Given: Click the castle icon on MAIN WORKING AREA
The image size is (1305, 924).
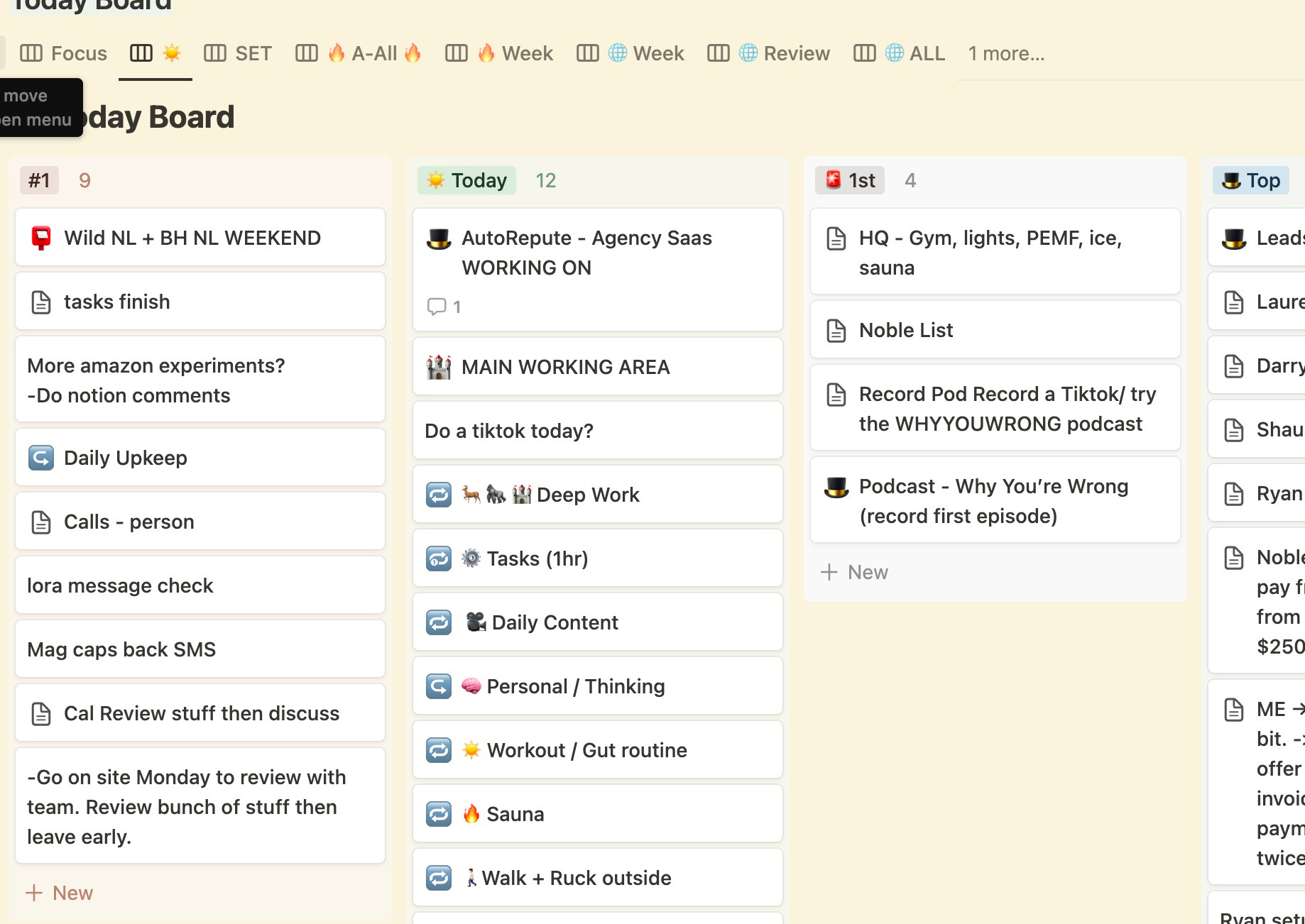Looking at the screenshot, I should pyautogui.click(x=439, y=367).
